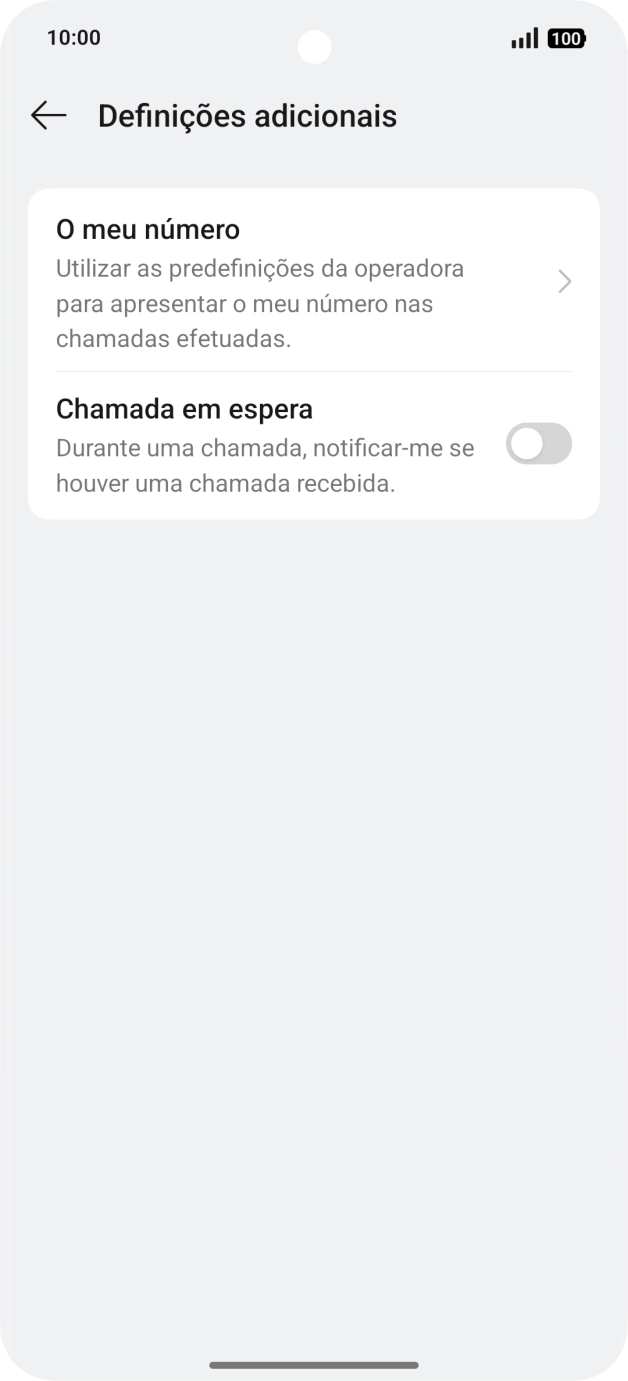The image size is (628, 1381).
Task: Click the back arrow icon
Action: [48, 115]
